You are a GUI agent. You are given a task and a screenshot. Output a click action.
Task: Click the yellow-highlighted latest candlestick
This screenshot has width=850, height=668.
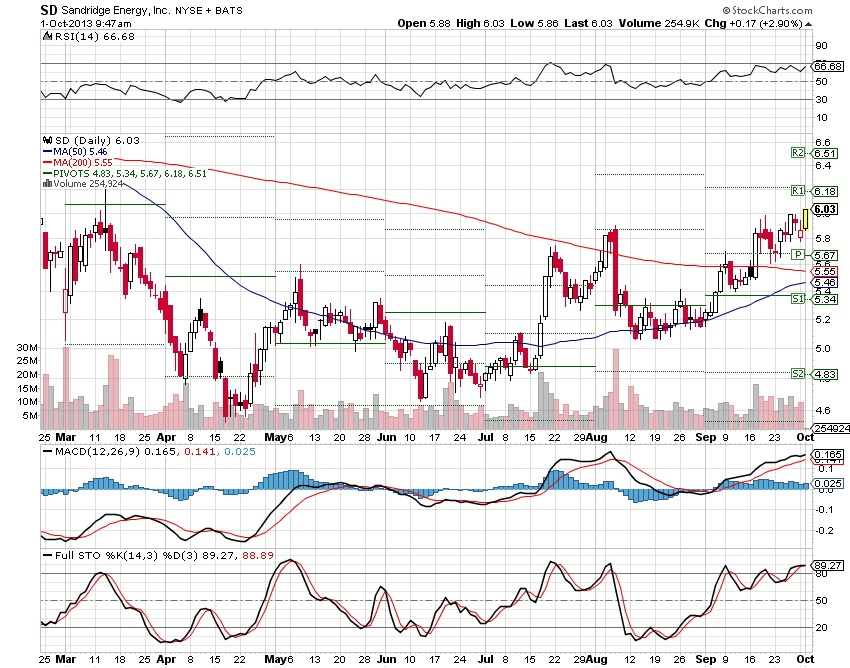(806, 220)
